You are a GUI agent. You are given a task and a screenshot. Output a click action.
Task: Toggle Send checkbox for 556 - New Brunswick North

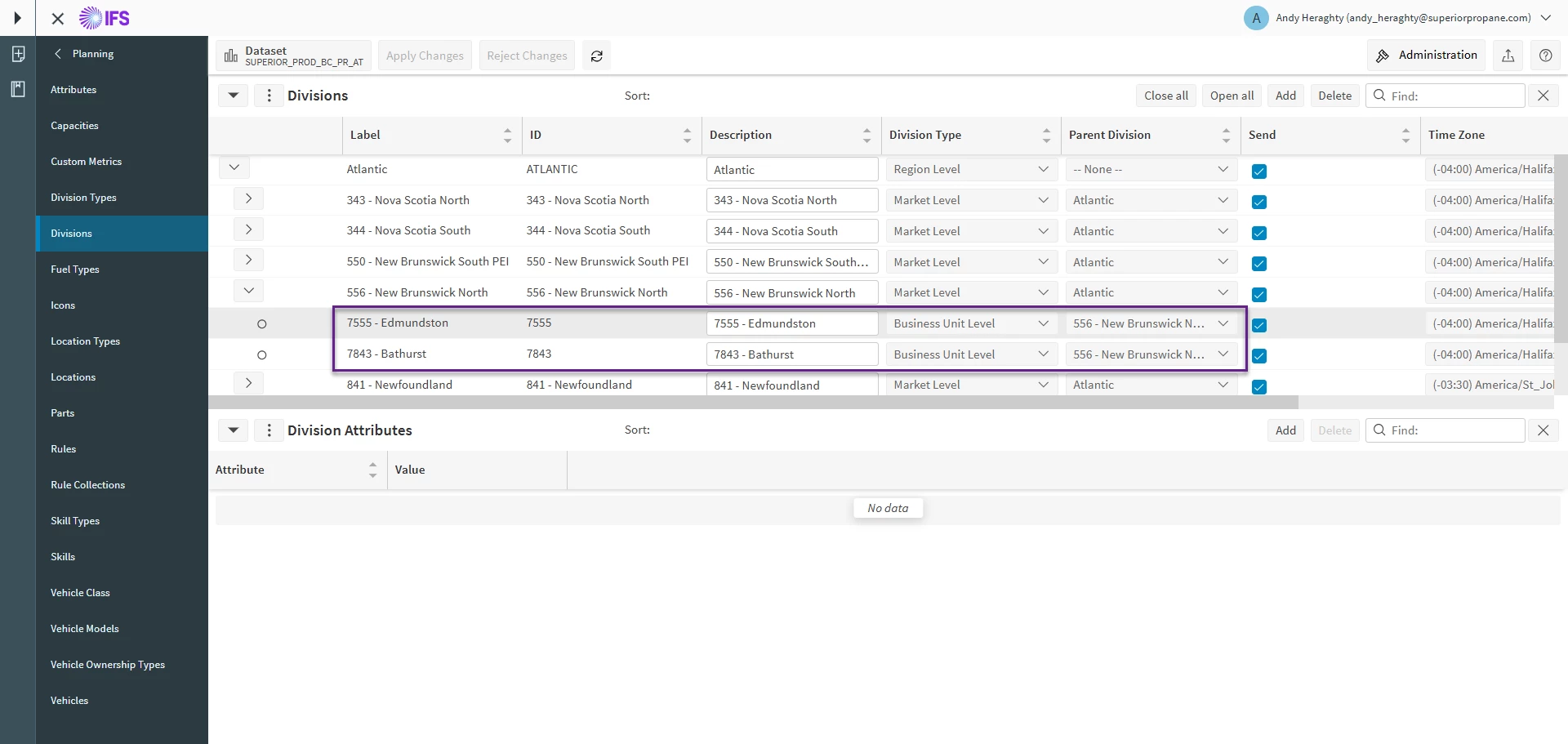(1259, 294)
